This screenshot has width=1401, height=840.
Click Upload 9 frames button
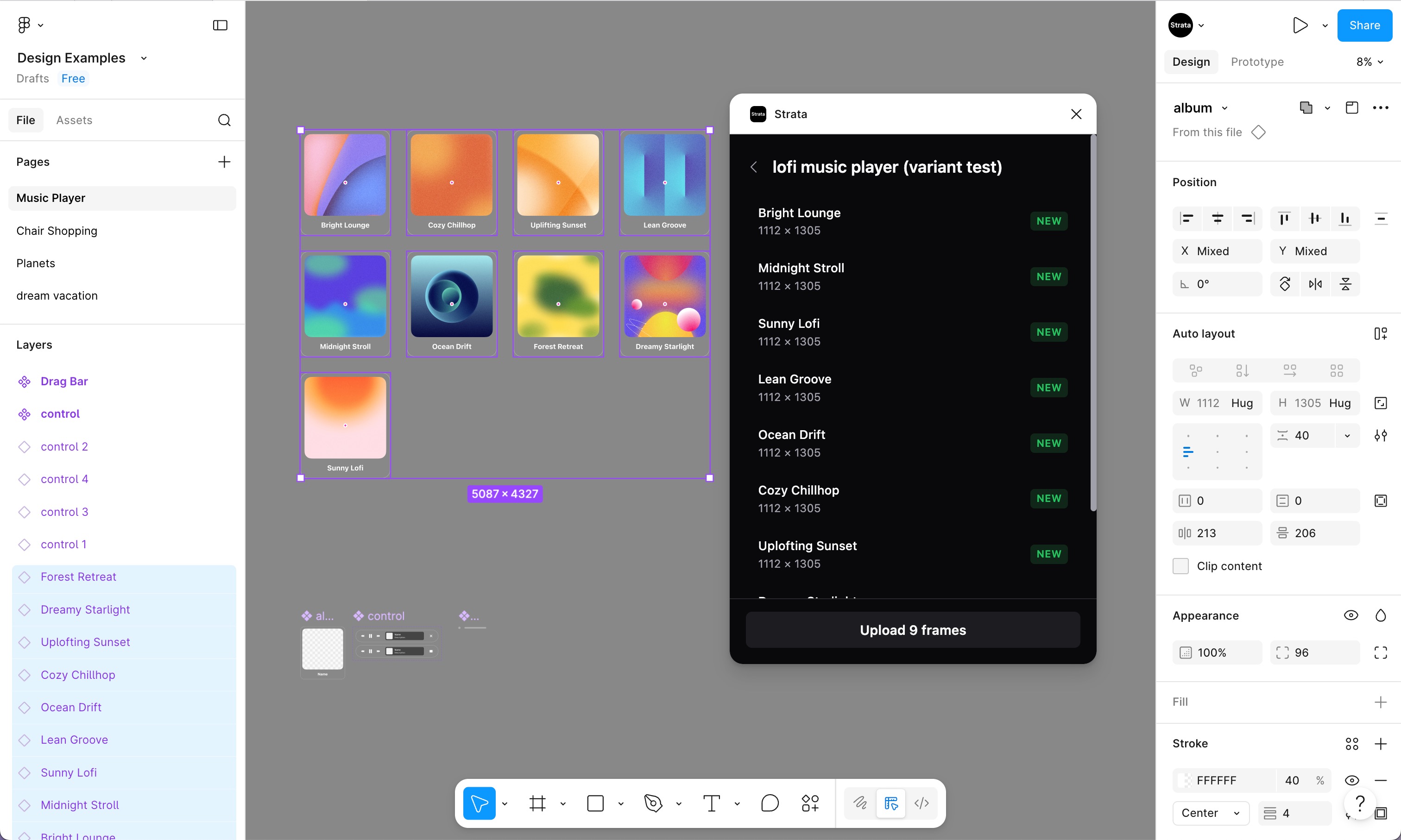(912, 630)
